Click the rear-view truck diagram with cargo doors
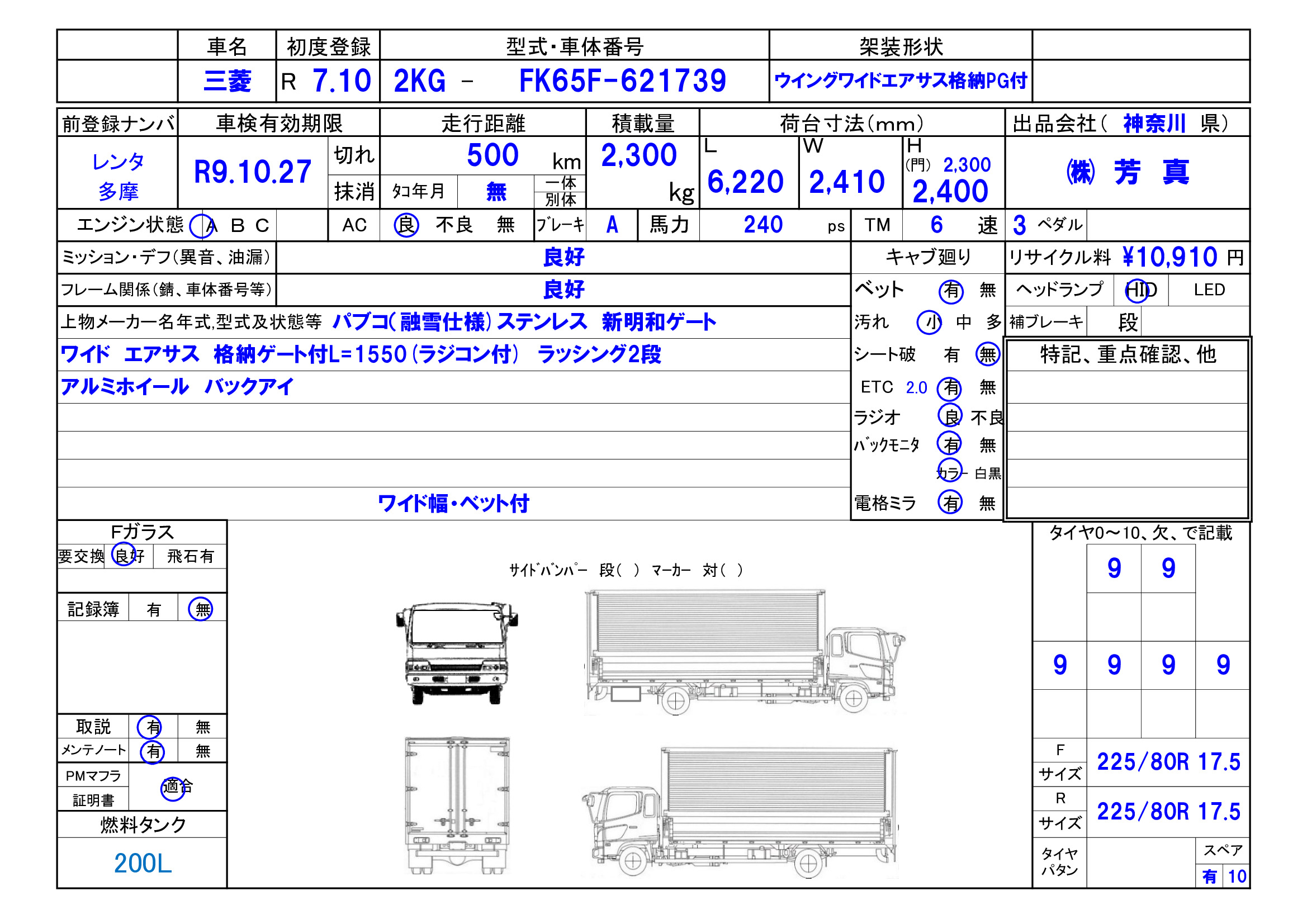Viewport: 1307px width, 924px height. [457, 805]
